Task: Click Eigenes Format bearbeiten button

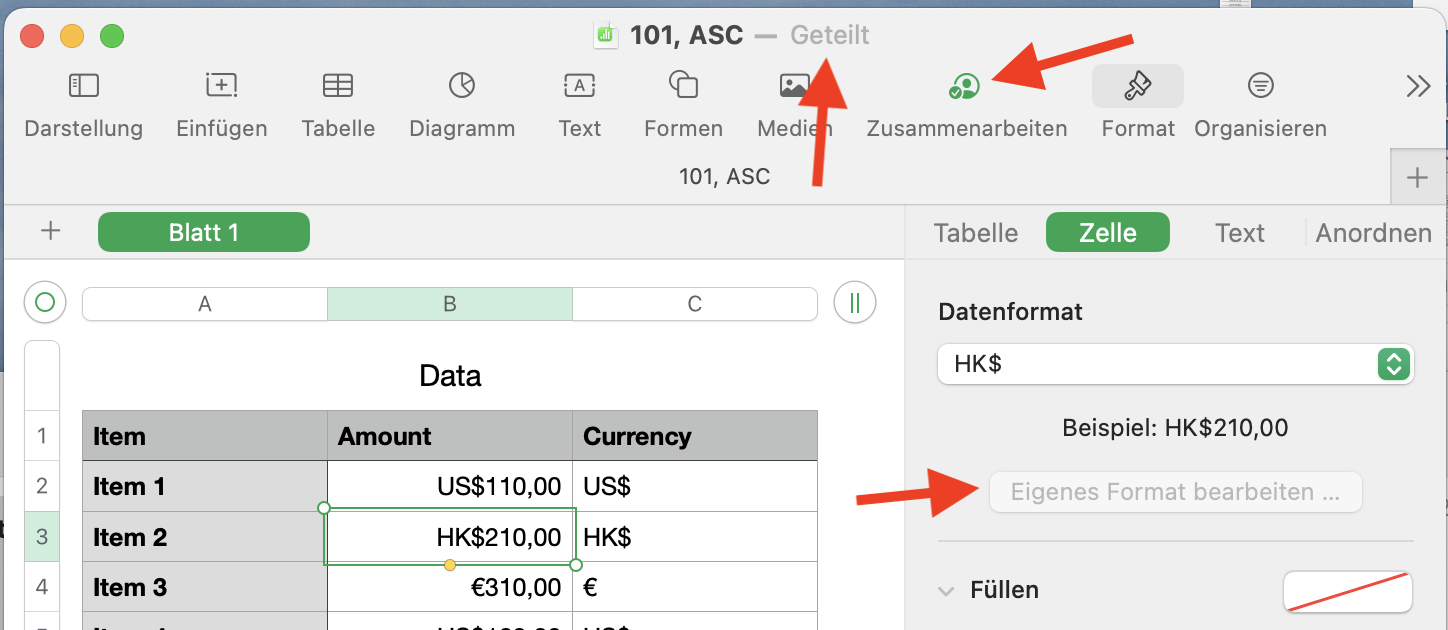Action: (1175, 492)
